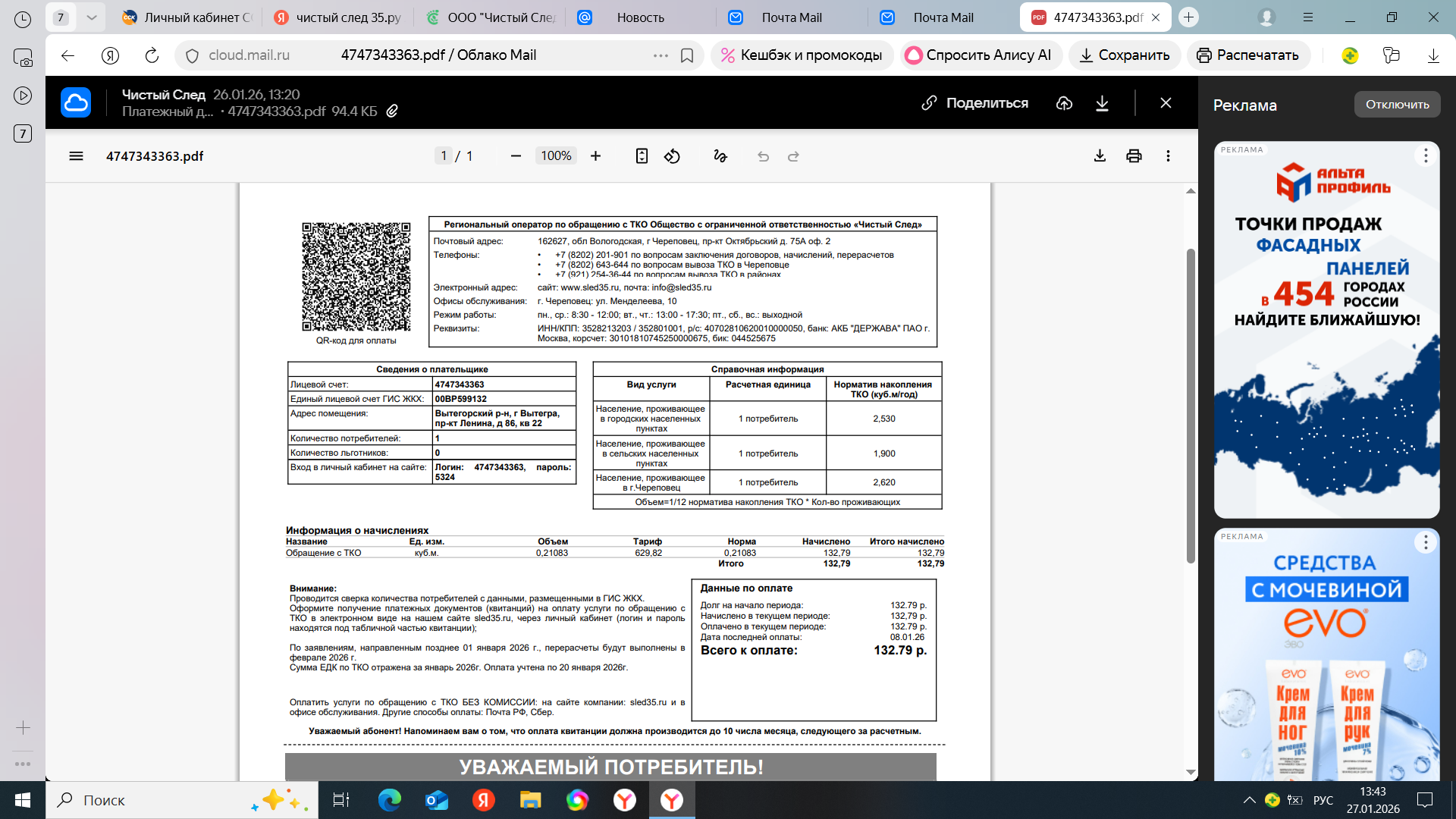
Task: Toggle the PDF sidebar menu
Action: 76,156
